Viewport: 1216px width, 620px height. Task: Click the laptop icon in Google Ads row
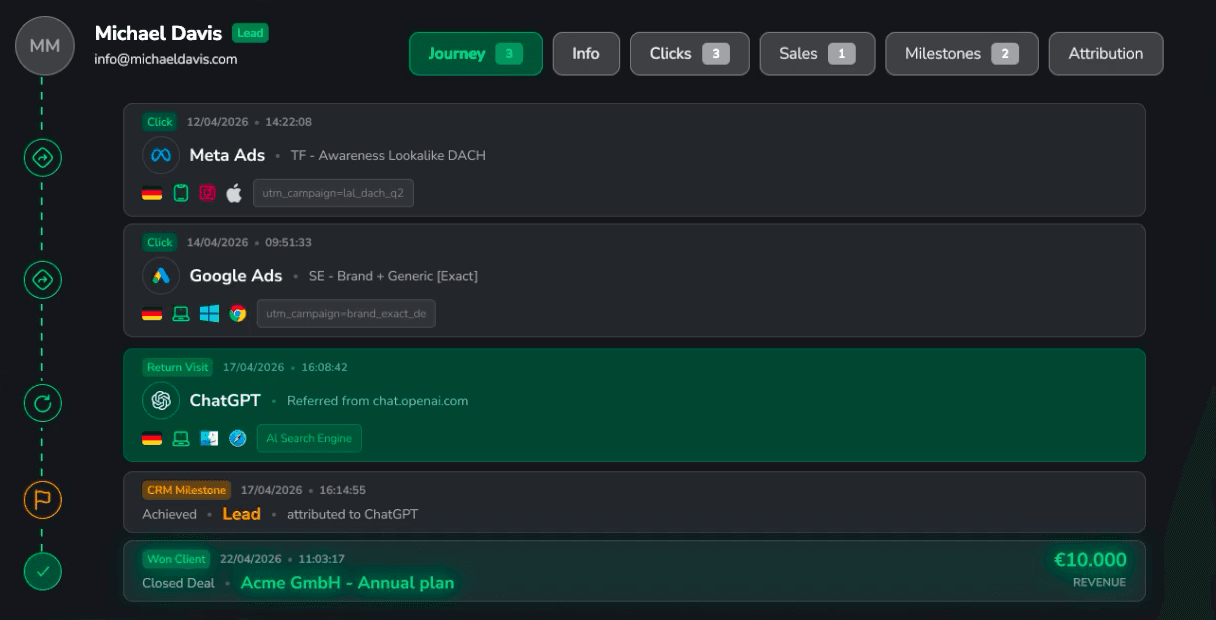point(181,314)
